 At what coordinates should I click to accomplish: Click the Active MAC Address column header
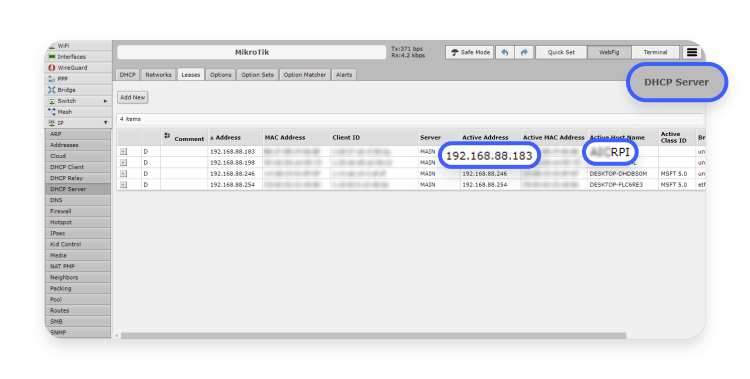click(x=553, y=137)
